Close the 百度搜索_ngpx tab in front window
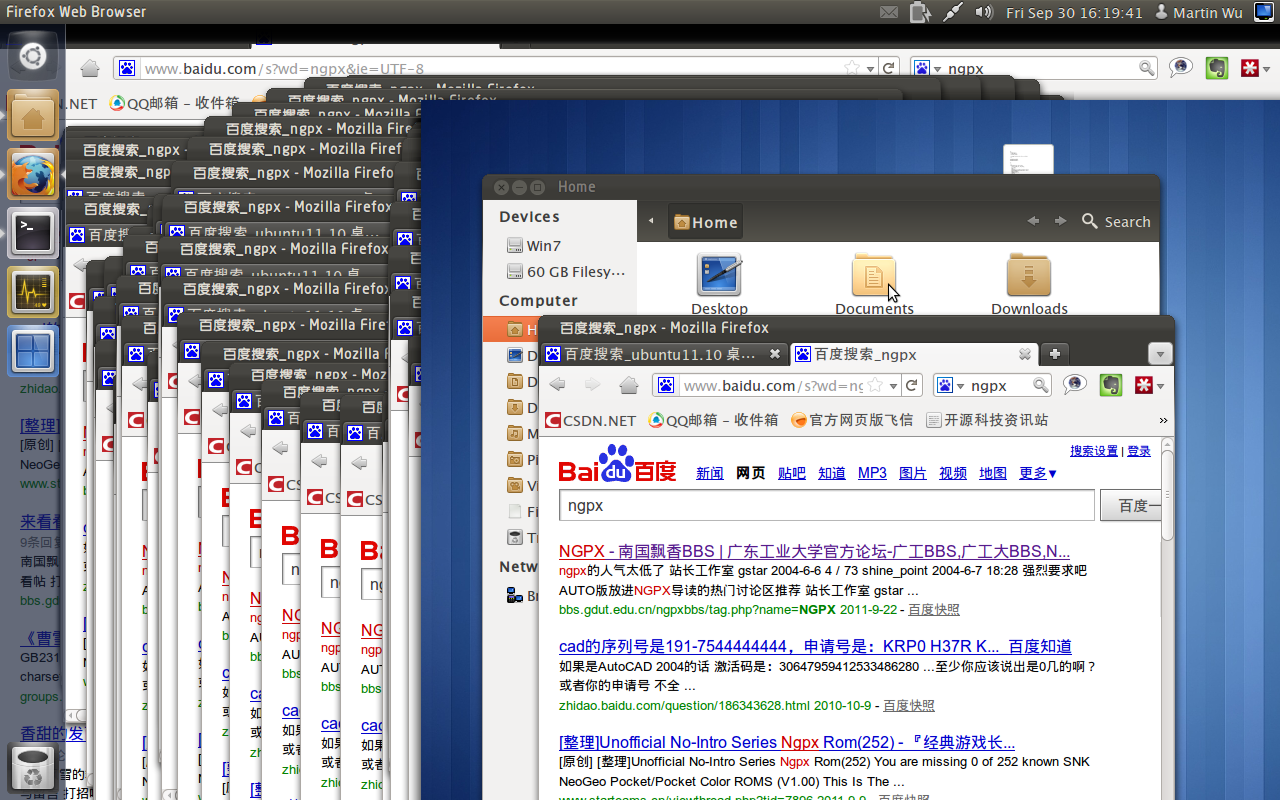 (x=1024, y=354)
